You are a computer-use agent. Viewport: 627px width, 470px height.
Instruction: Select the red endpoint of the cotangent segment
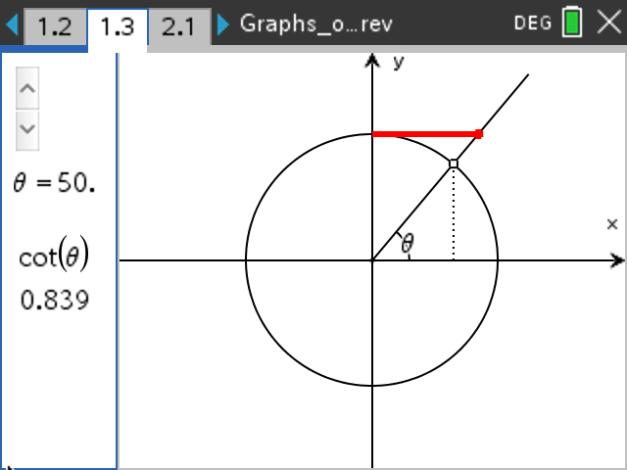(x=479, y=133)
